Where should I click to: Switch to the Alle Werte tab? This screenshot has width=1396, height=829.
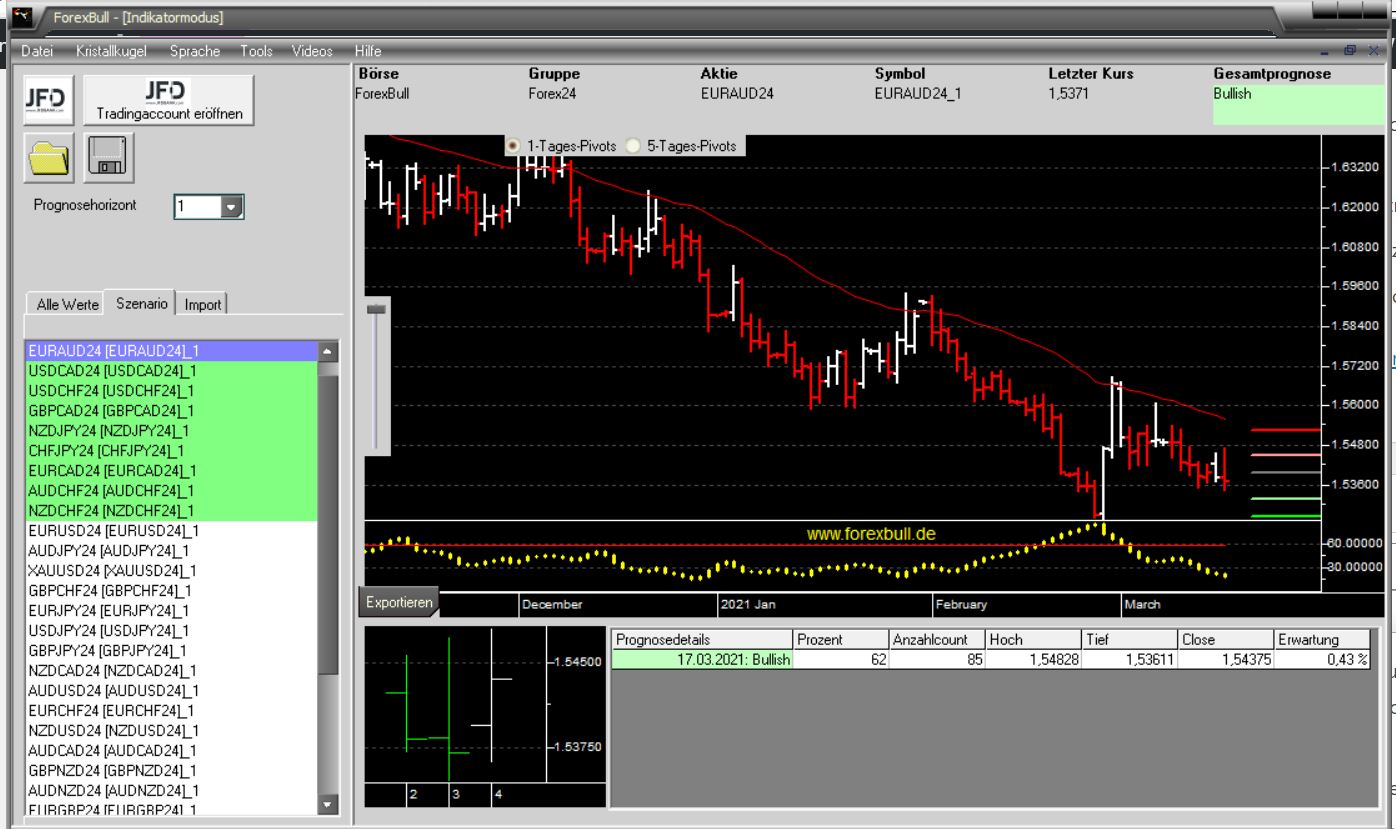pos(67,304)
